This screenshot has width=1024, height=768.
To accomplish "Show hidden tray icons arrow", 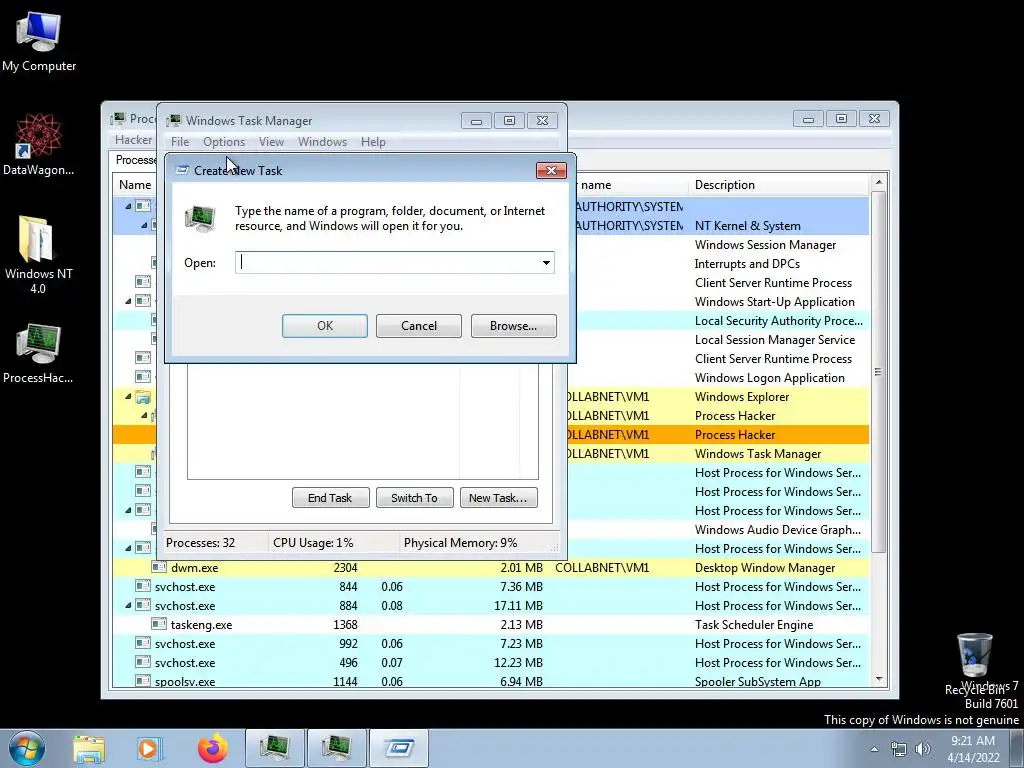I will 874,749.
